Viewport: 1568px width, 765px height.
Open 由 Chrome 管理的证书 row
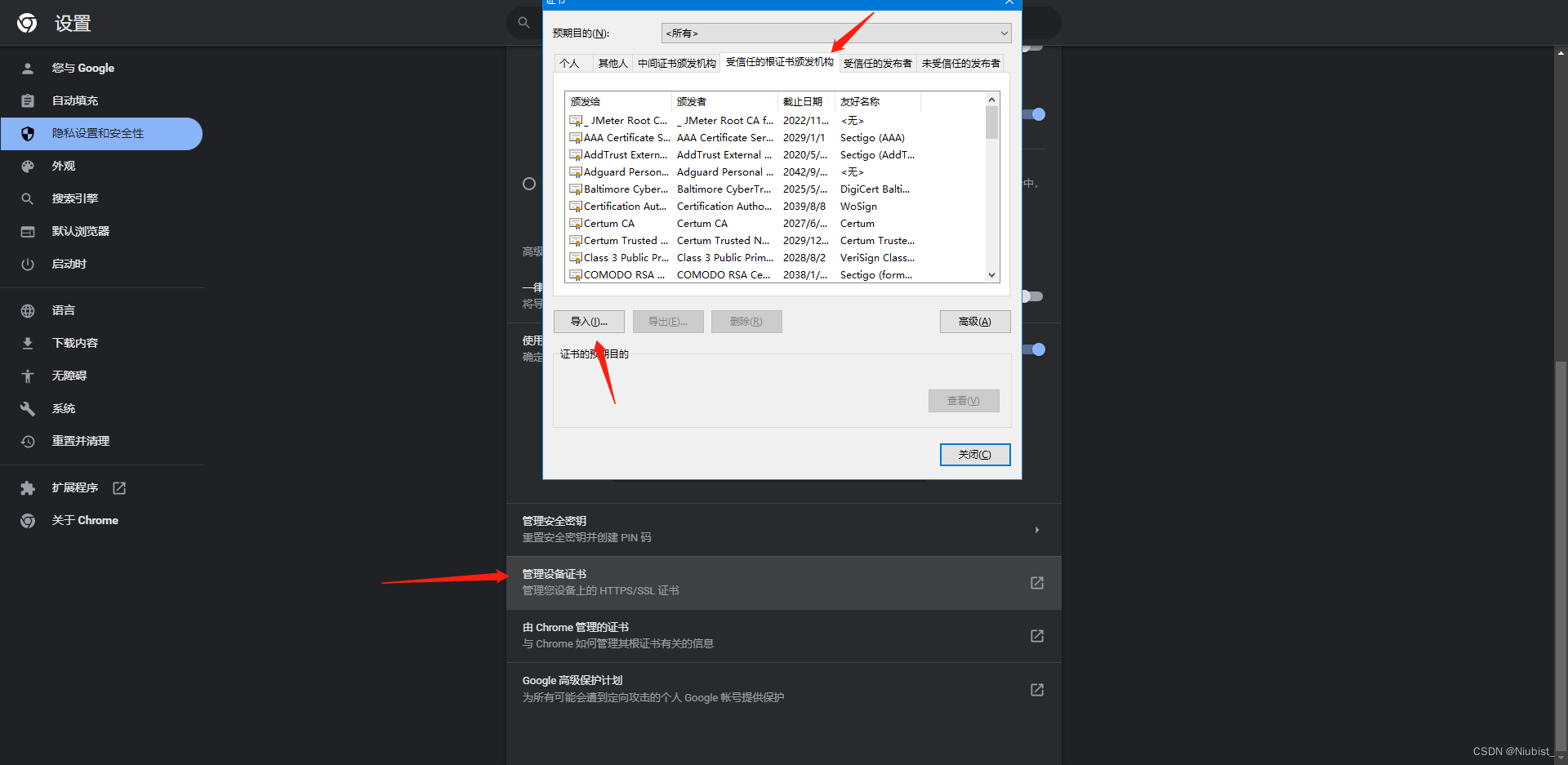[x=784, y=636]
